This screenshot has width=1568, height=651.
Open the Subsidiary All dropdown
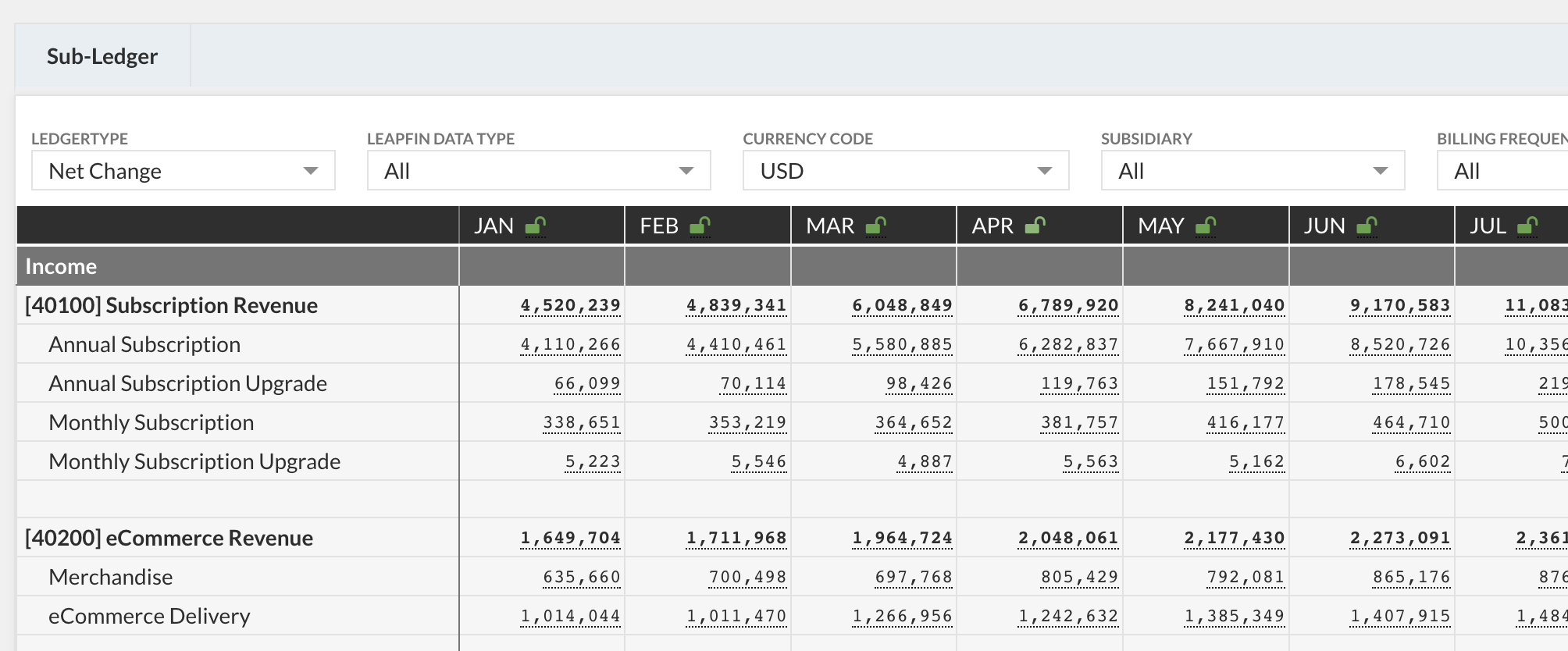tap(1253, 170)
